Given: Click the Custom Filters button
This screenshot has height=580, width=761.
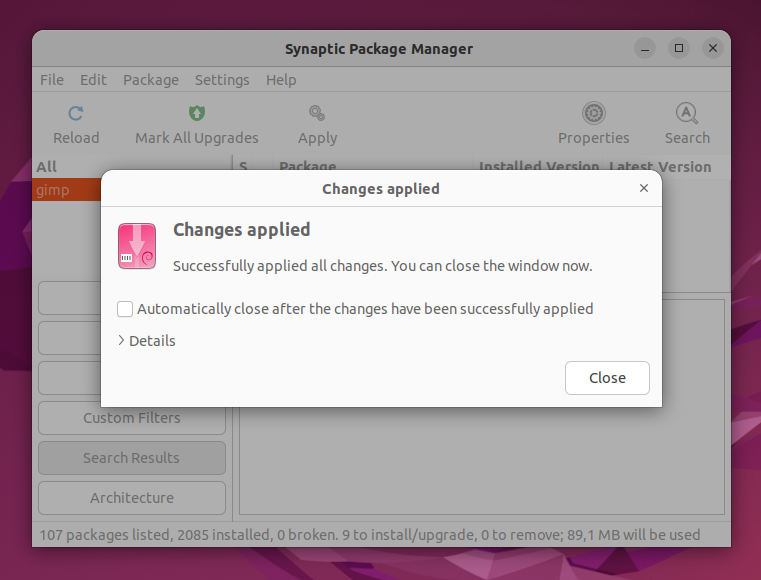Looking at the screenshot, I should 132,418.
